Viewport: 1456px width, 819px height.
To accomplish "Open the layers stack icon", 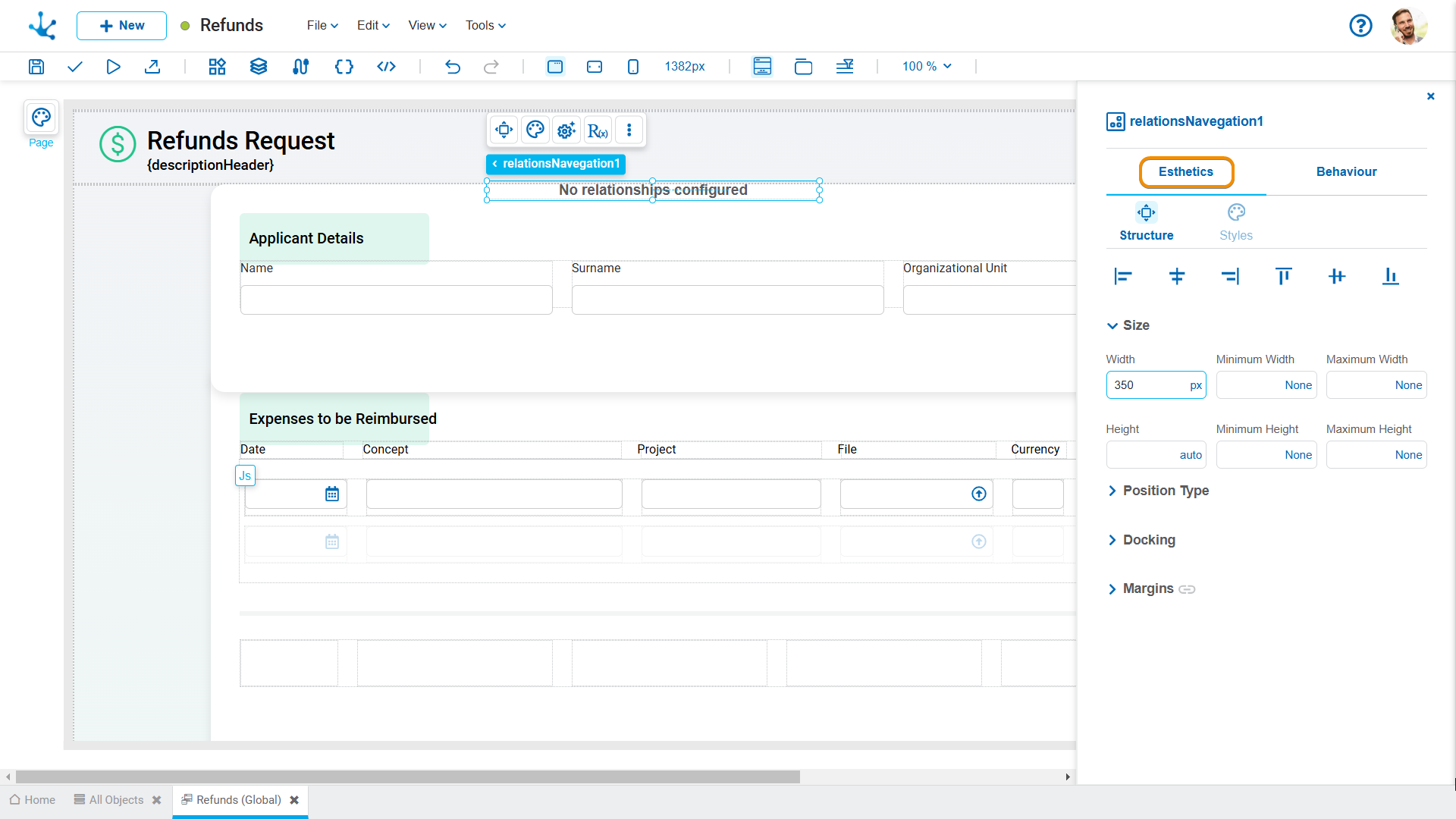I will point(259,67).
